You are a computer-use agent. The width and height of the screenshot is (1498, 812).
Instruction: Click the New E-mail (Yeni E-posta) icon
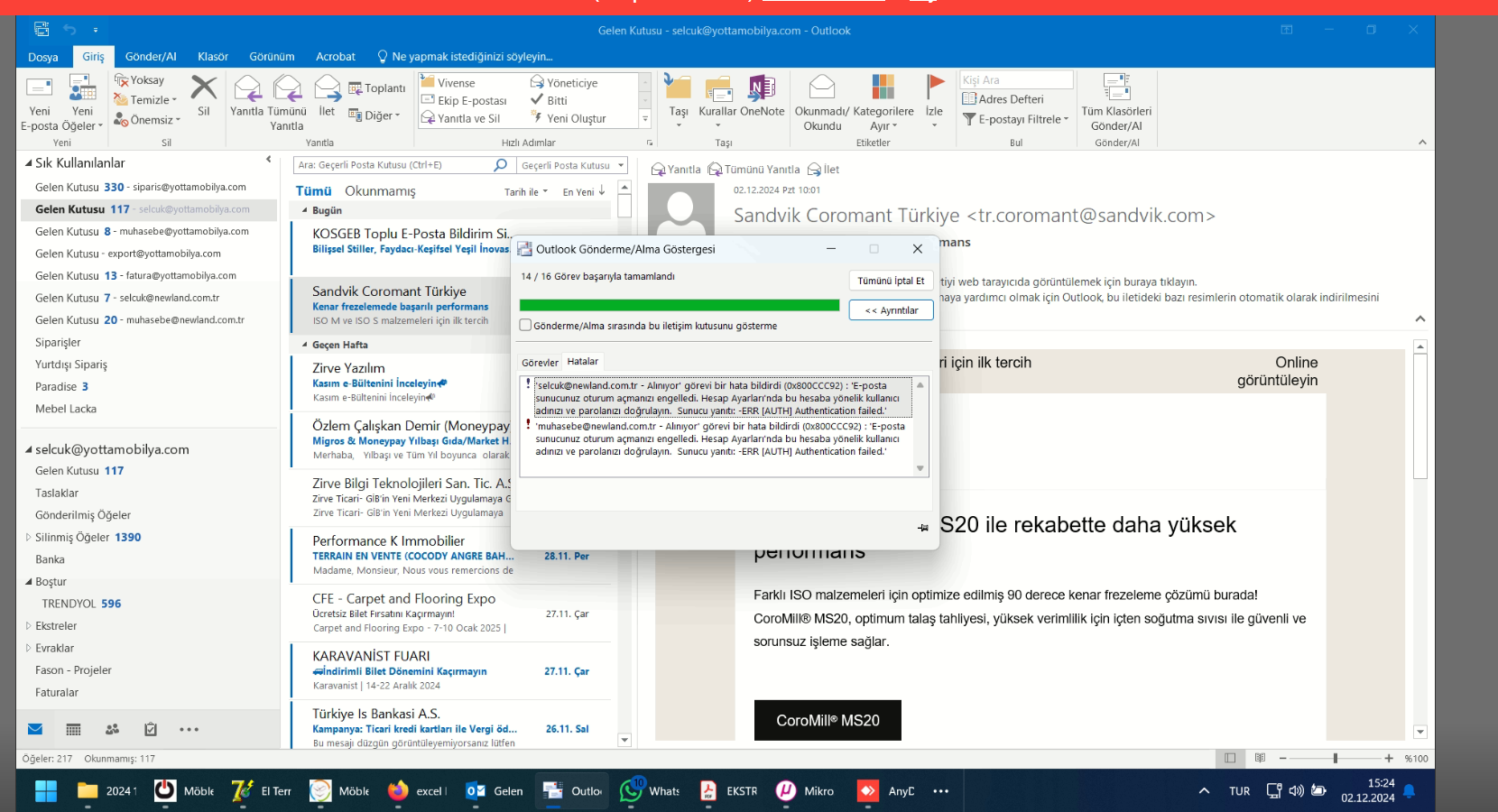pyautogui.click(x=40, y=88)
